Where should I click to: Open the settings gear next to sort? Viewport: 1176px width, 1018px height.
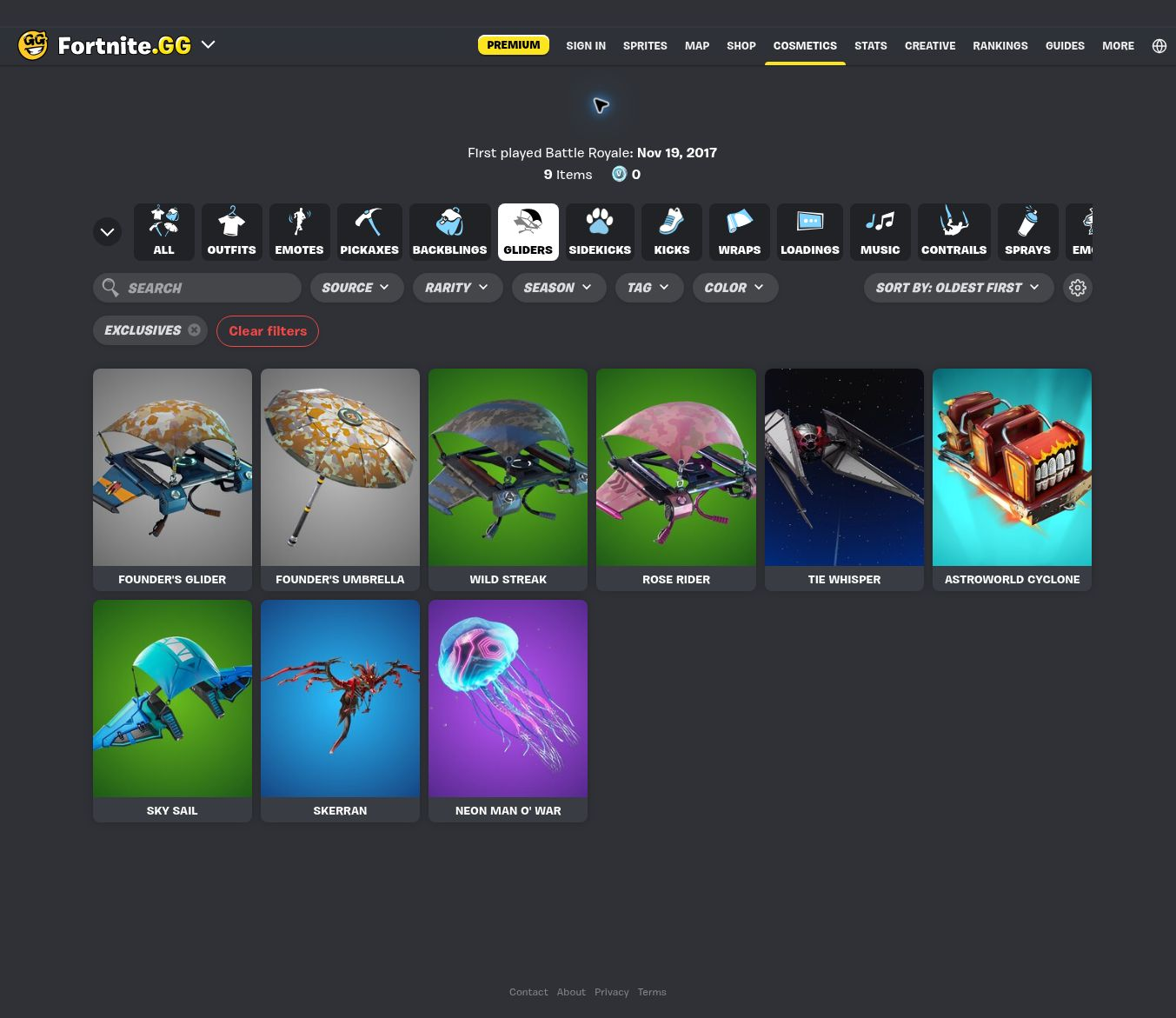pyautogui.click(x=1078, y=288)
